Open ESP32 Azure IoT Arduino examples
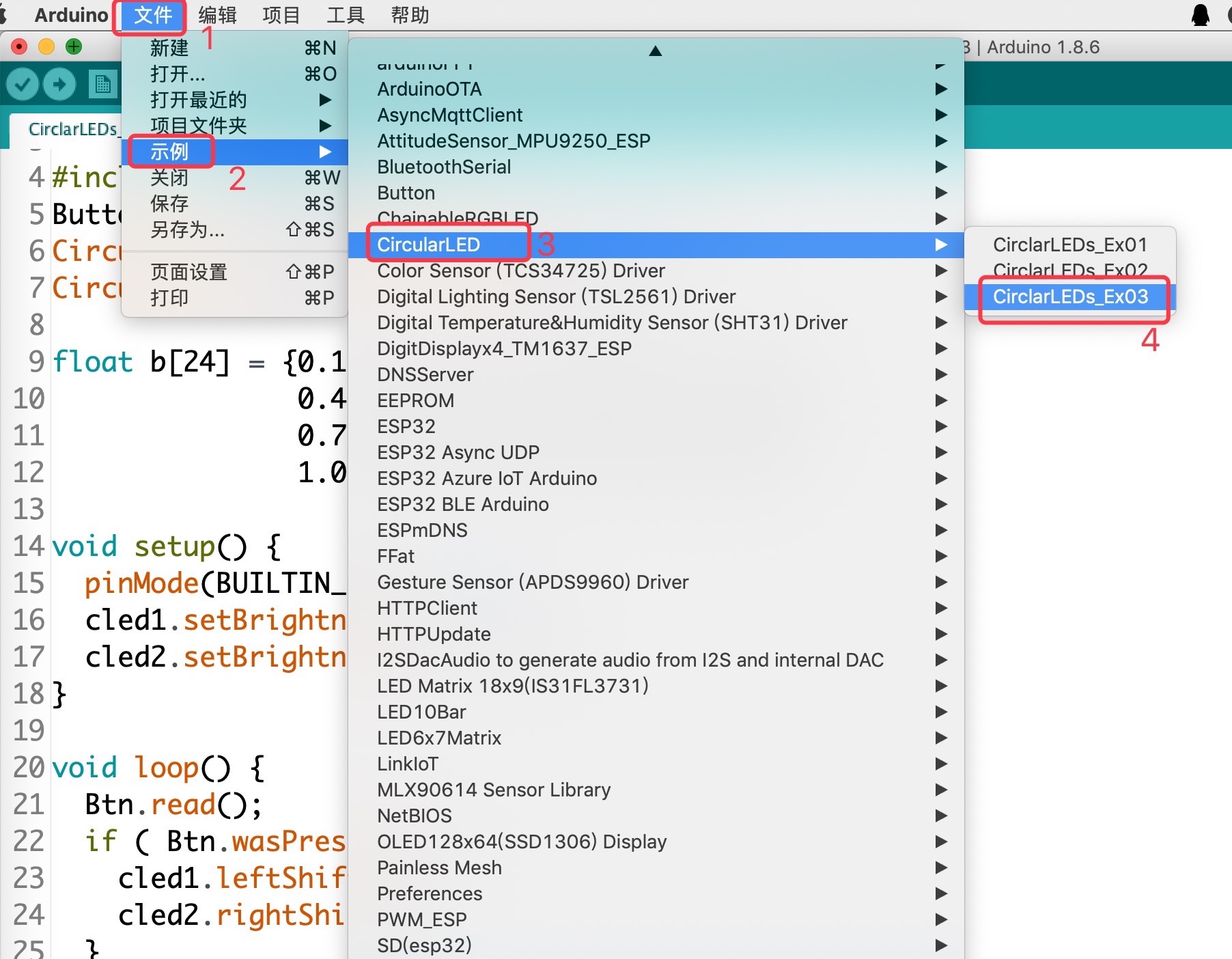This screenshot has height=959, width=1232. point(656,478)
